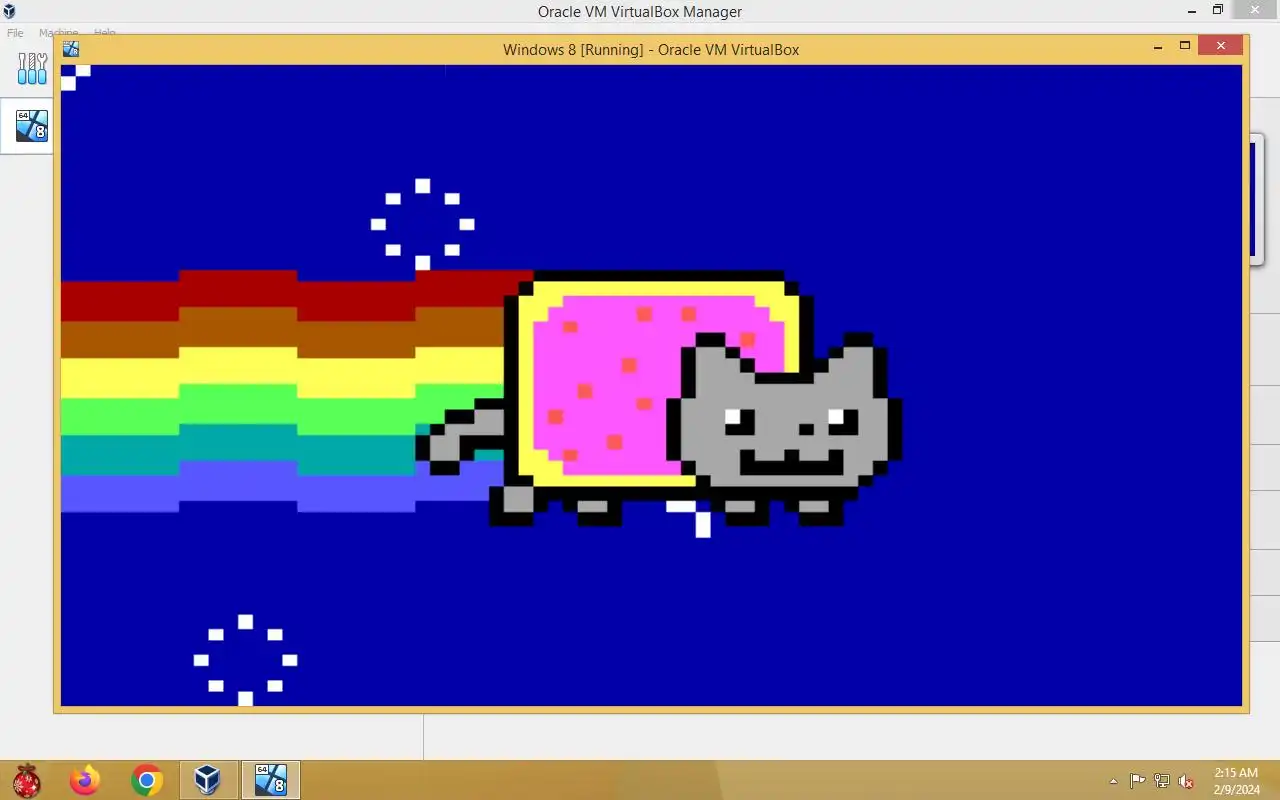Image resolution: width=1280 pixels, height=800 pixels.
Task: Open the Start button on the taskbar
Action: click(26, 780)
